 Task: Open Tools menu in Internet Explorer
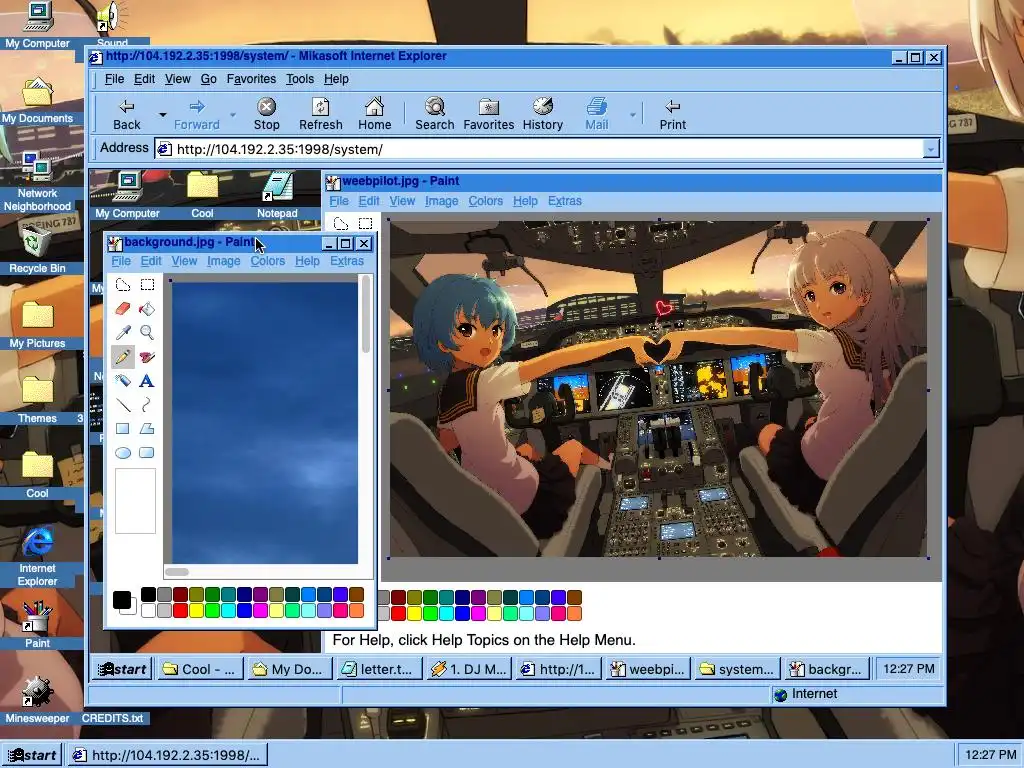point(300,79)
